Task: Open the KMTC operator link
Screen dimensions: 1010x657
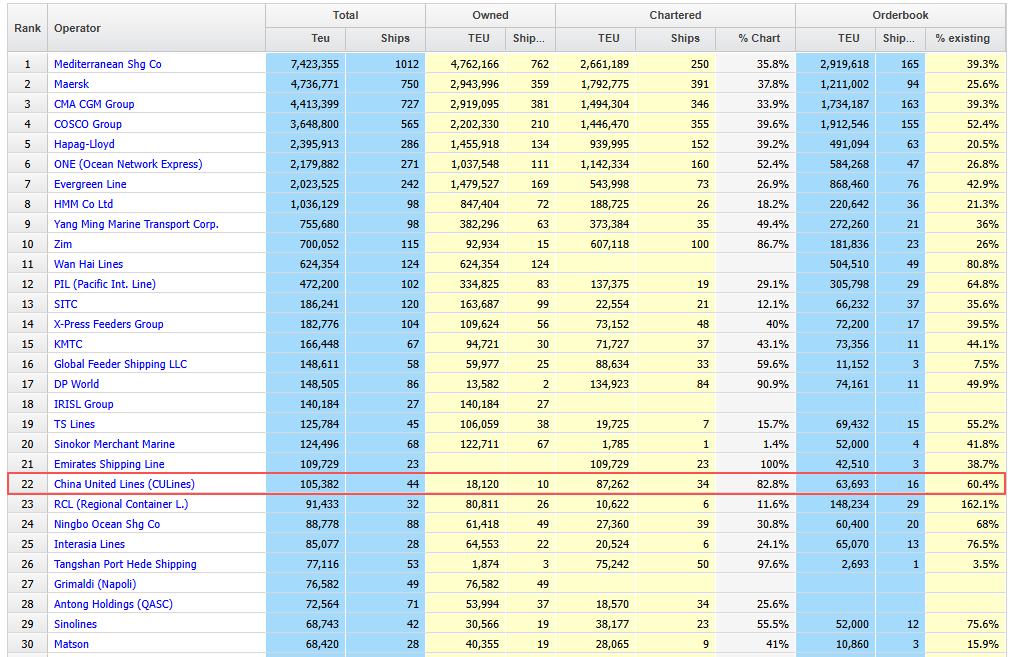Action: point(68,343)
